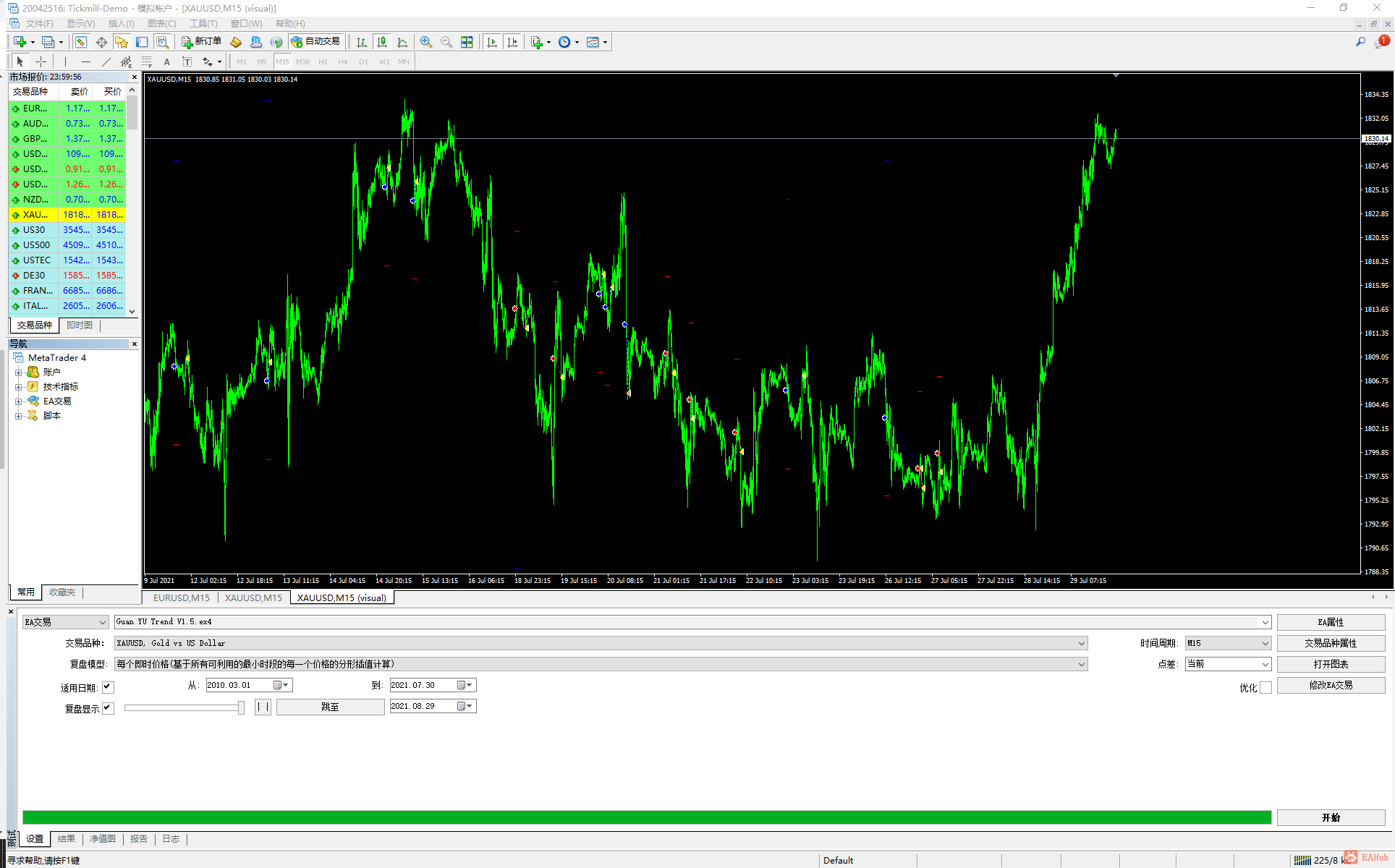Enable the 优化 optimization checkbox

tap(1265, 688)
